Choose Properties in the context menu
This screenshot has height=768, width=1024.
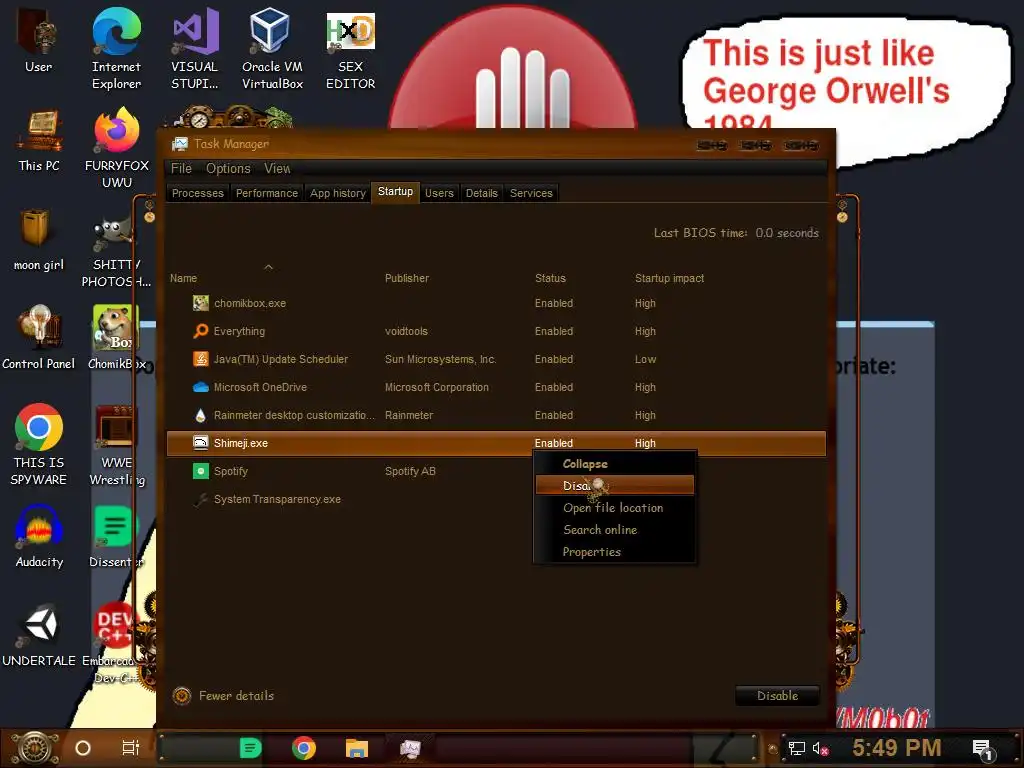click(615, 552)
